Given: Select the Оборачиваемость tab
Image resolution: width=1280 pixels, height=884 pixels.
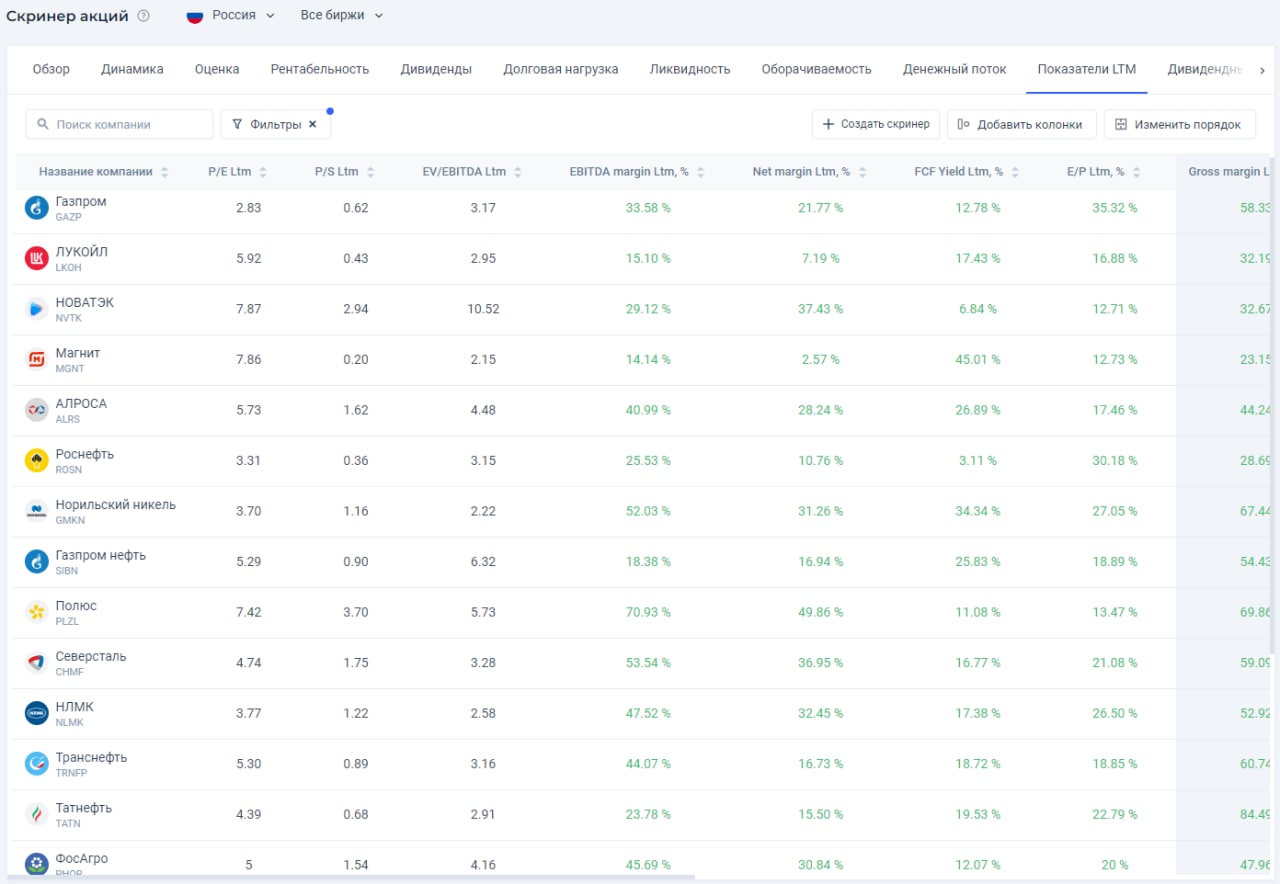Looking at the screenshot, I should click(x=817, y=69).
